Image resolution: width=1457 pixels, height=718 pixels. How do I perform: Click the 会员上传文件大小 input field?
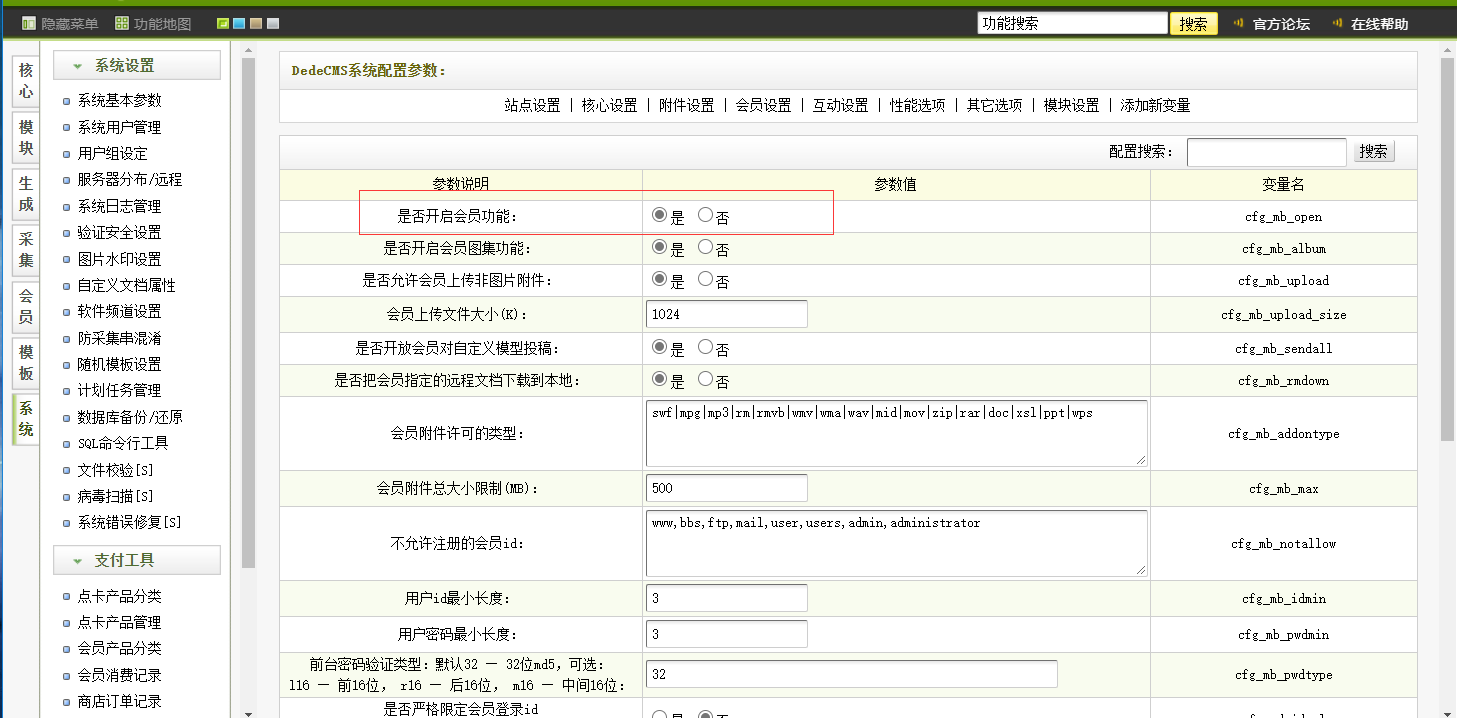[x=726, y=314]
